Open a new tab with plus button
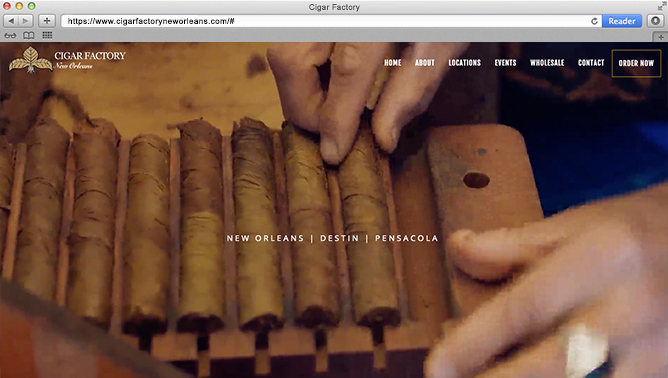Screen dimensions: 668x378 click(x=660, y=37)
